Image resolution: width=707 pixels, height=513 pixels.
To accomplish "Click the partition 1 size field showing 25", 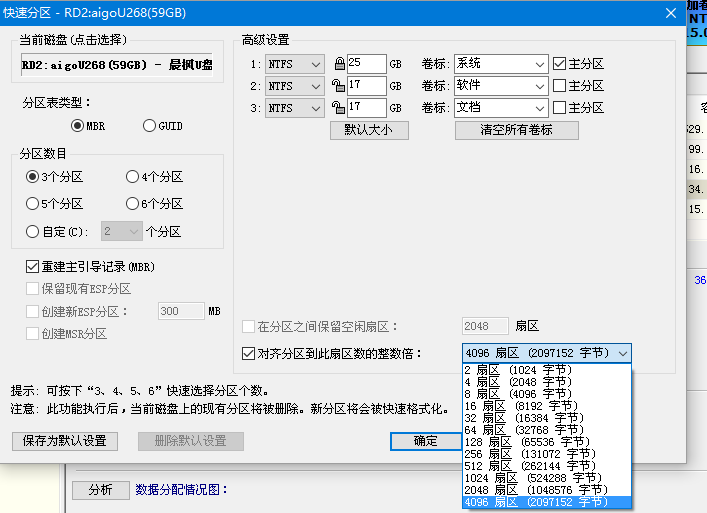I will 367,64.
